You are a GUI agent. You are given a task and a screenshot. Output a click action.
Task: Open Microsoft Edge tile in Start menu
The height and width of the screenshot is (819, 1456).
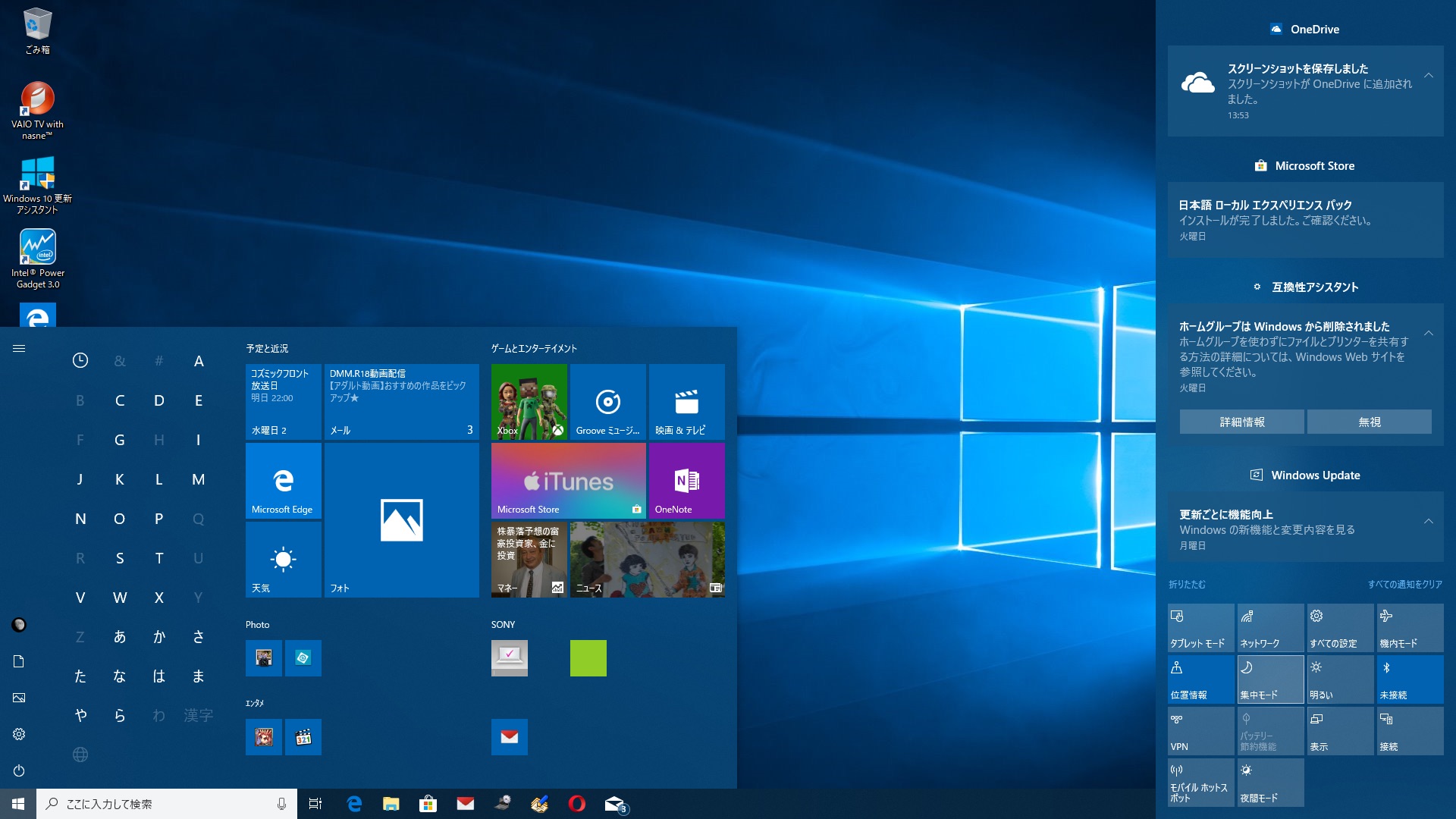point(283,481)
